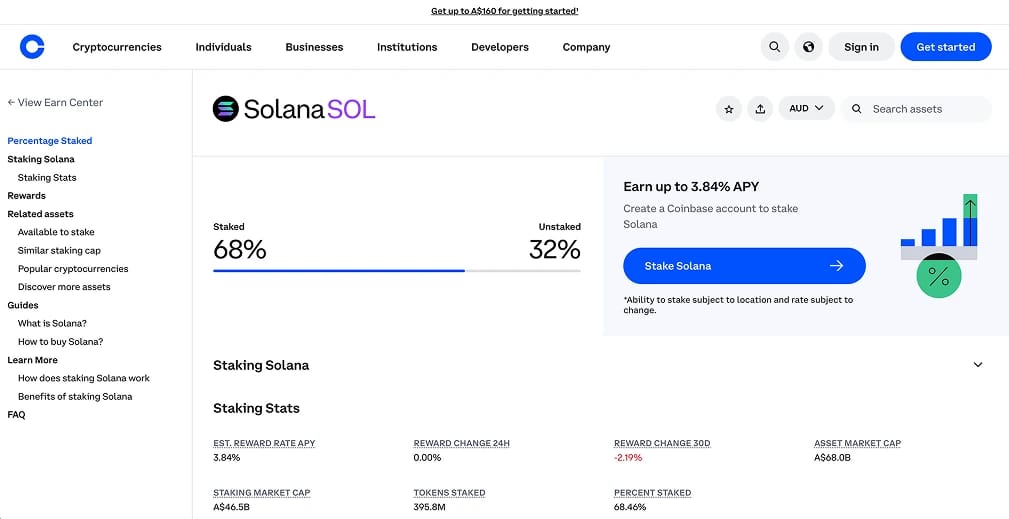Open the Company menu
This screenshot has height=519, width=1009.
click(586, 47)
